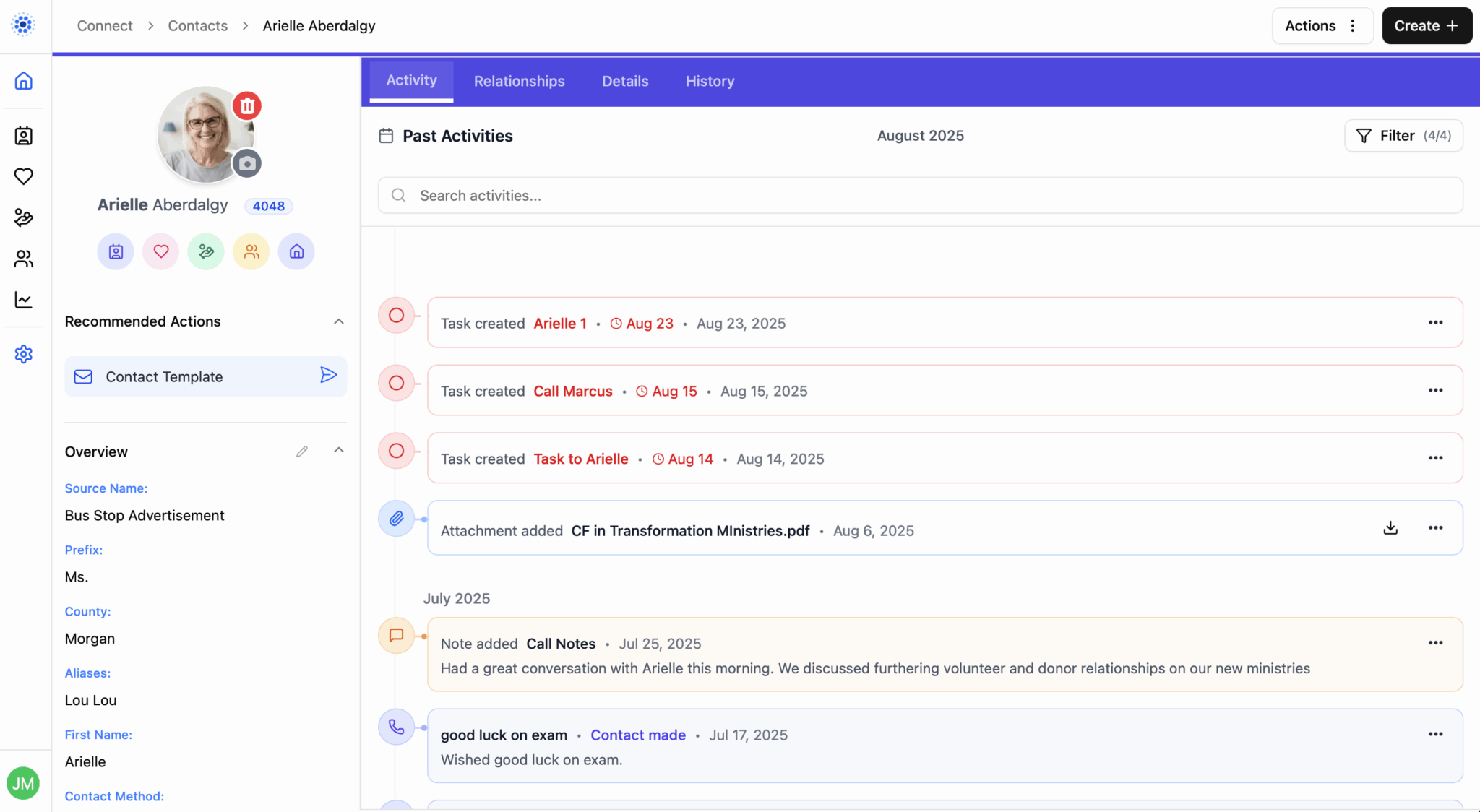This screenshot has height=812, width=1480.
Task: Send the Contact Template via arrow icon
Action: [328, 375]
